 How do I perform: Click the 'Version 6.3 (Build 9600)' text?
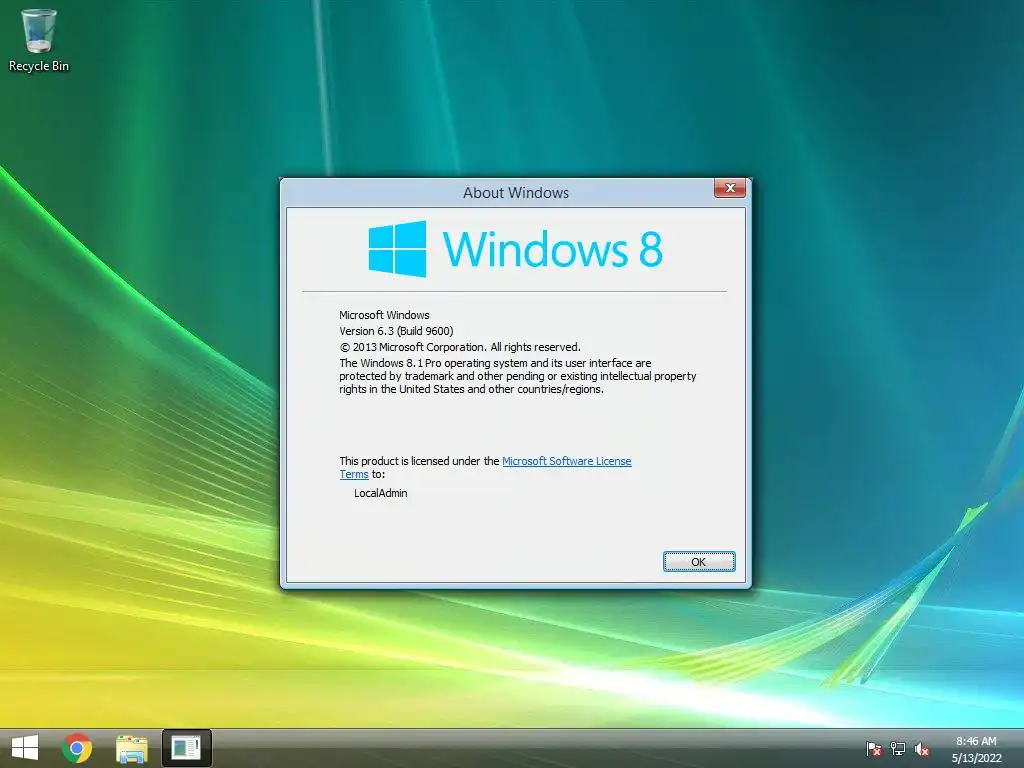396,331
